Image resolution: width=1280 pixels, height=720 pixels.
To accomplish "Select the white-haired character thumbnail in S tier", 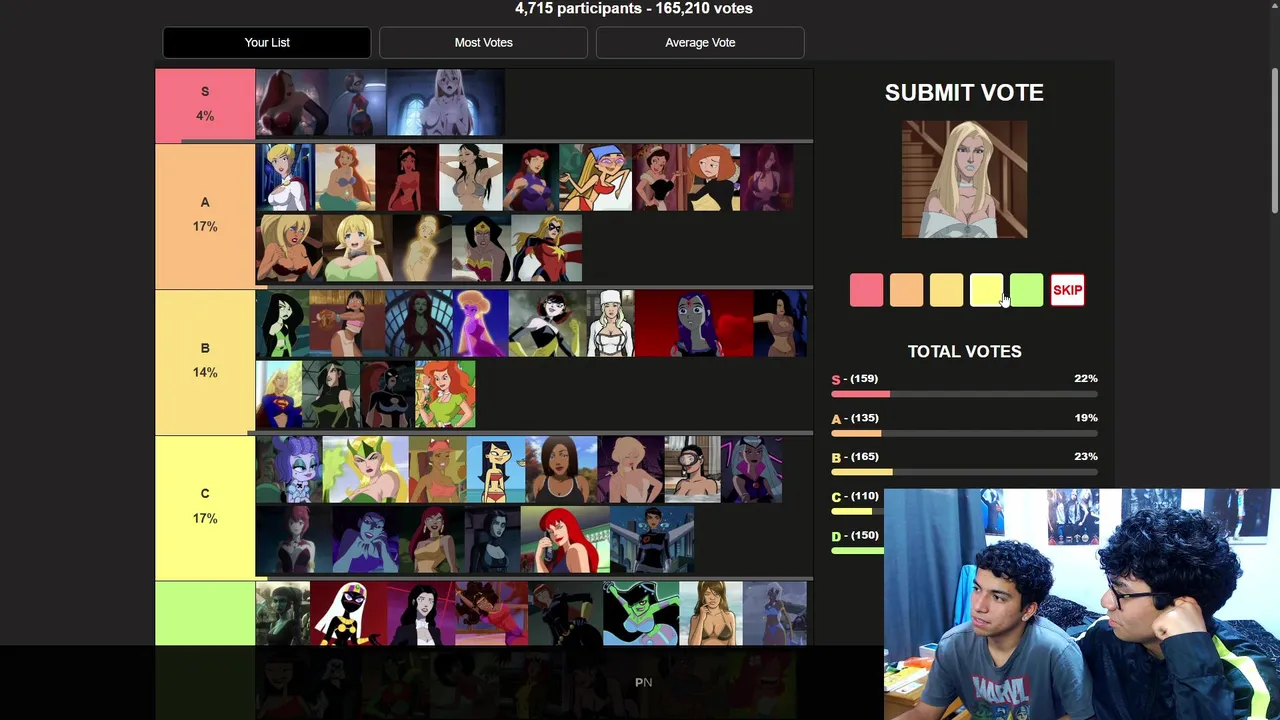I will (445, 103).
